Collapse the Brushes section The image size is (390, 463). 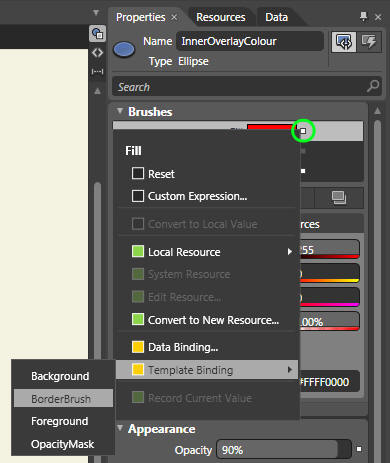pos(119,111)
